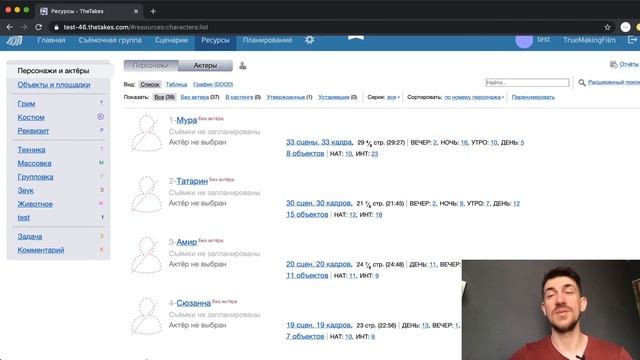Filter by Без актера
This screenshot has height=360, width=640.
[200, 97]
